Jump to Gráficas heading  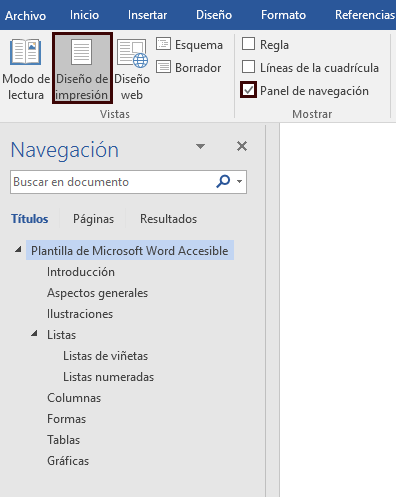68,461
